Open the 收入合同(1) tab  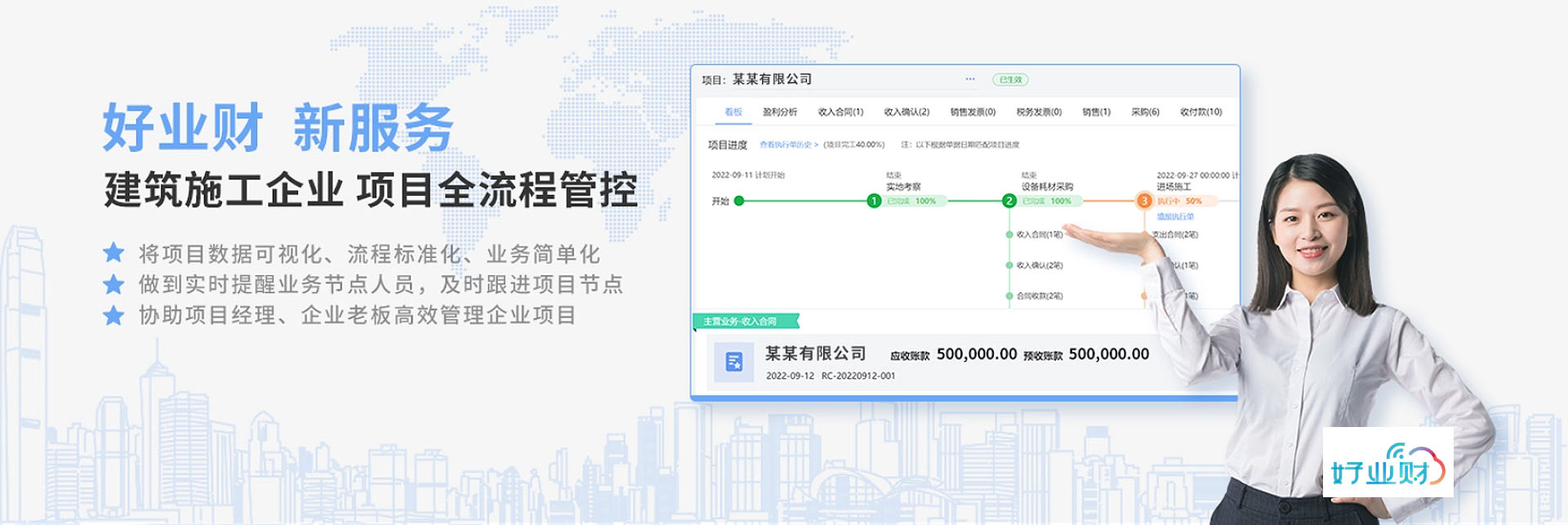tap(840, 112)
